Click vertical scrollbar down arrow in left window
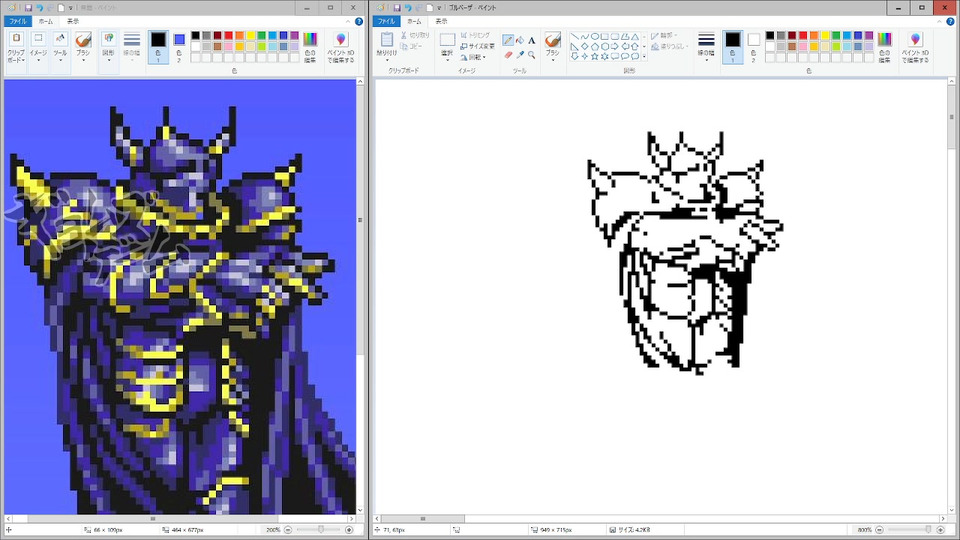960x540 pixels. (x=360, y=509)
